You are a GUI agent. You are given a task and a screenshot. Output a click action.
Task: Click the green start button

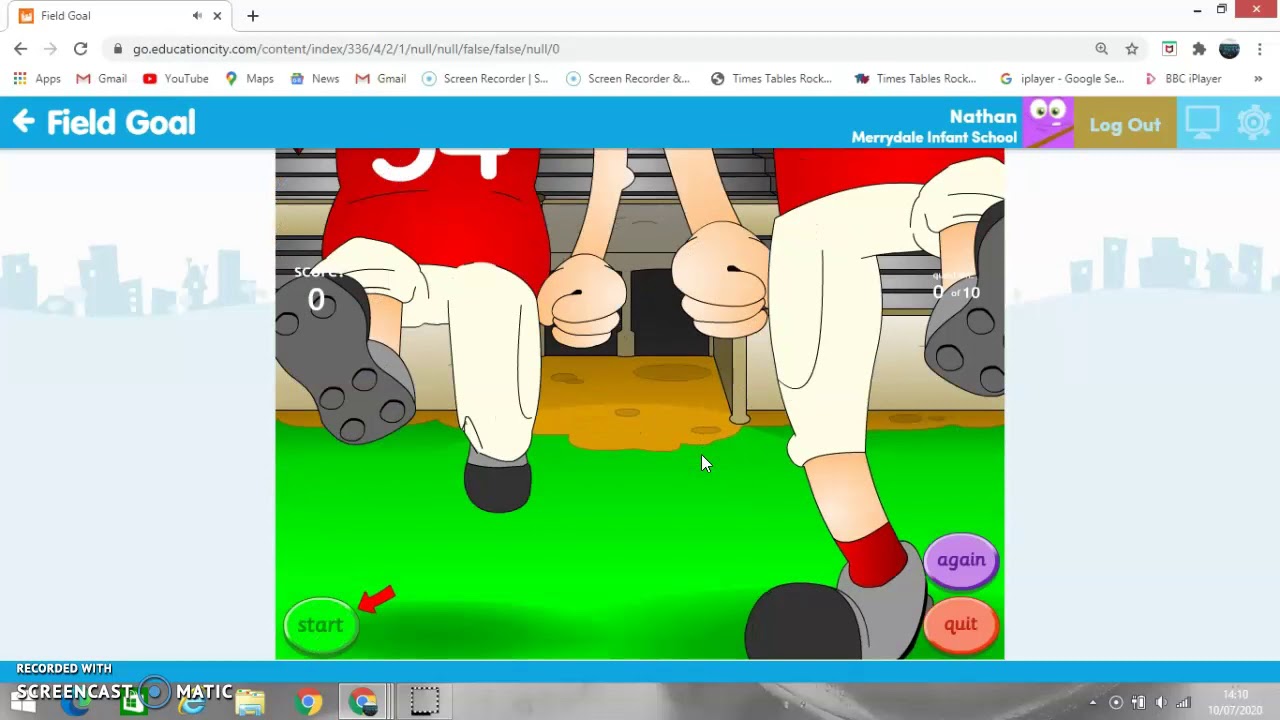pos(321,625)
